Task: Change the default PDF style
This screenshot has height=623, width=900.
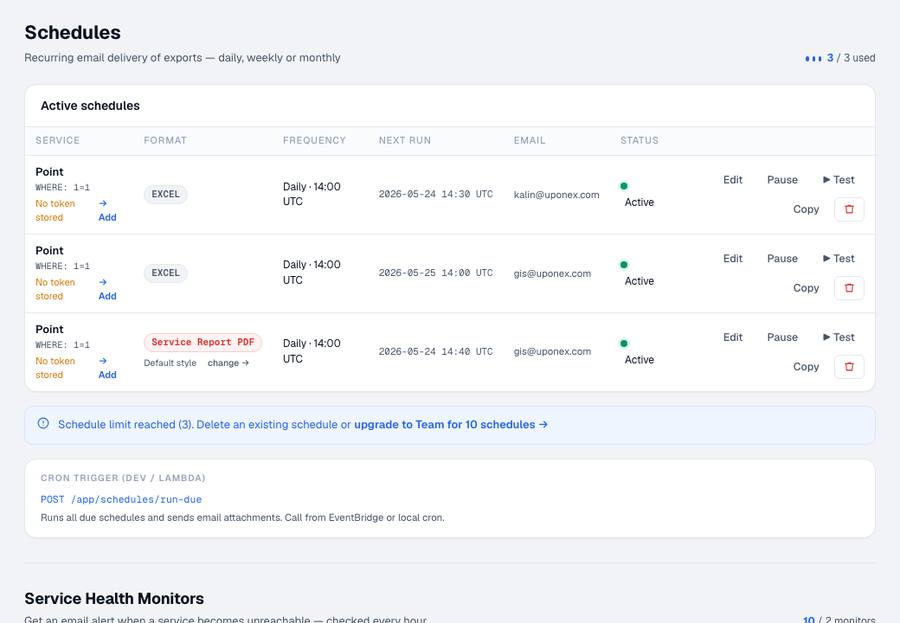Action: [228, 363]
